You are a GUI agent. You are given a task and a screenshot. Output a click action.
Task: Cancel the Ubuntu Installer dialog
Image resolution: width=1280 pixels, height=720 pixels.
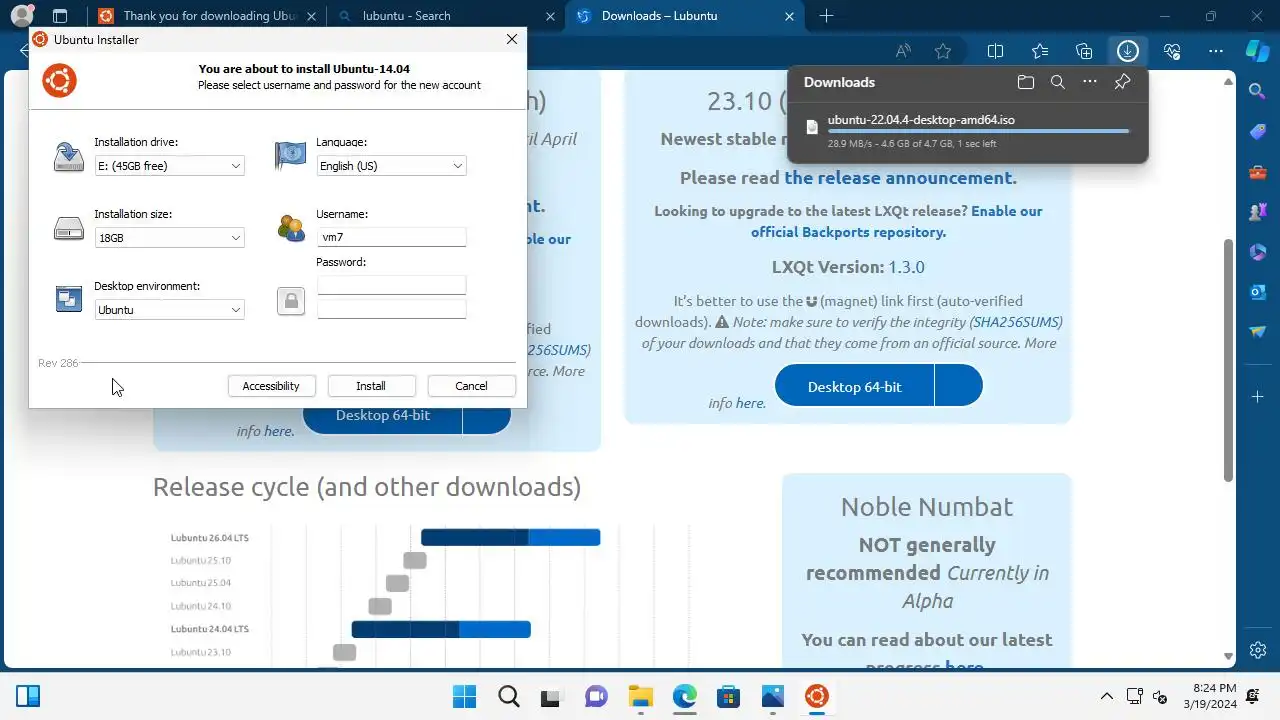click(x=471, y=386)
